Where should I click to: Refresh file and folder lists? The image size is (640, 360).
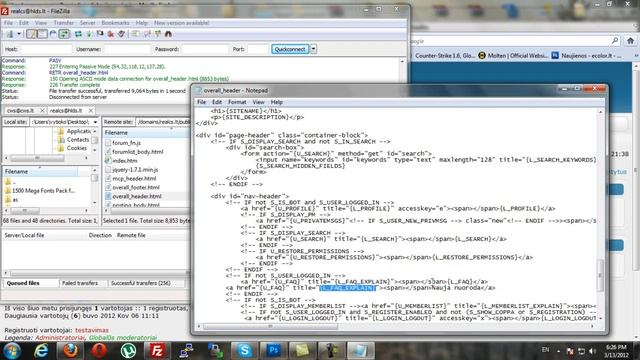pyautogui.click(x=78, y=34)
